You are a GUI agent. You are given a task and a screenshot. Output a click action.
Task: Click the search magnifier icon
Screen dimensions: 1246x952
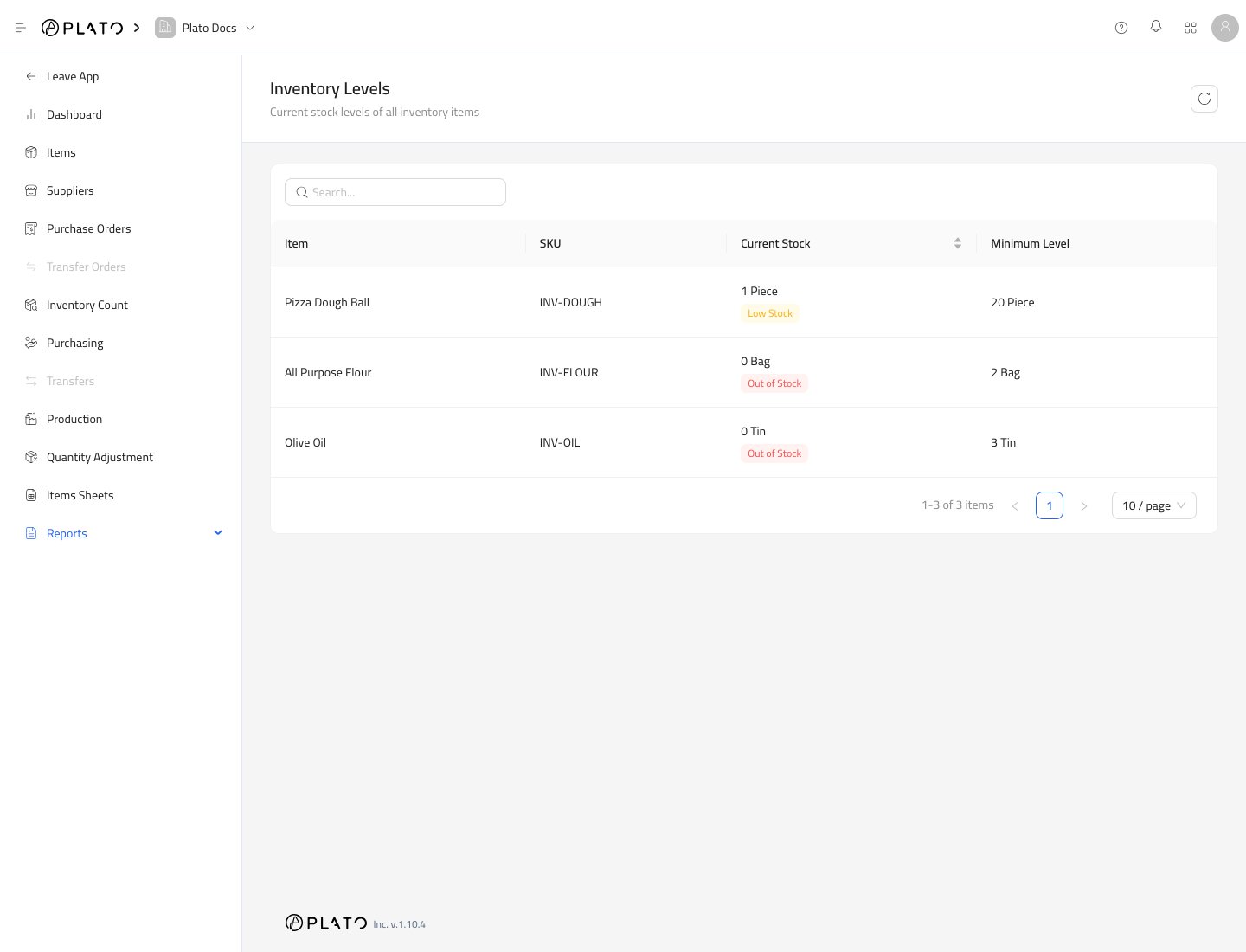[x=302, y=192]
